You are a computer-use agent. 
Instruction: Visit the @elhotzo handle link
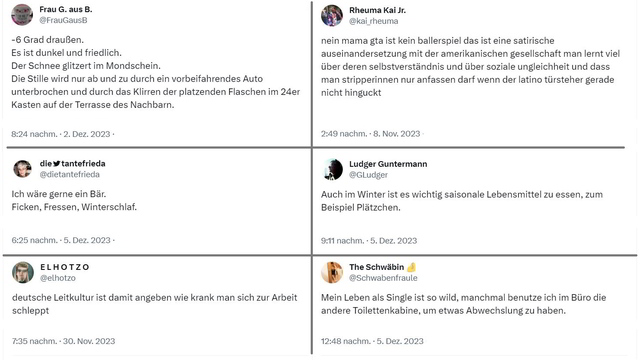point(58,278)
